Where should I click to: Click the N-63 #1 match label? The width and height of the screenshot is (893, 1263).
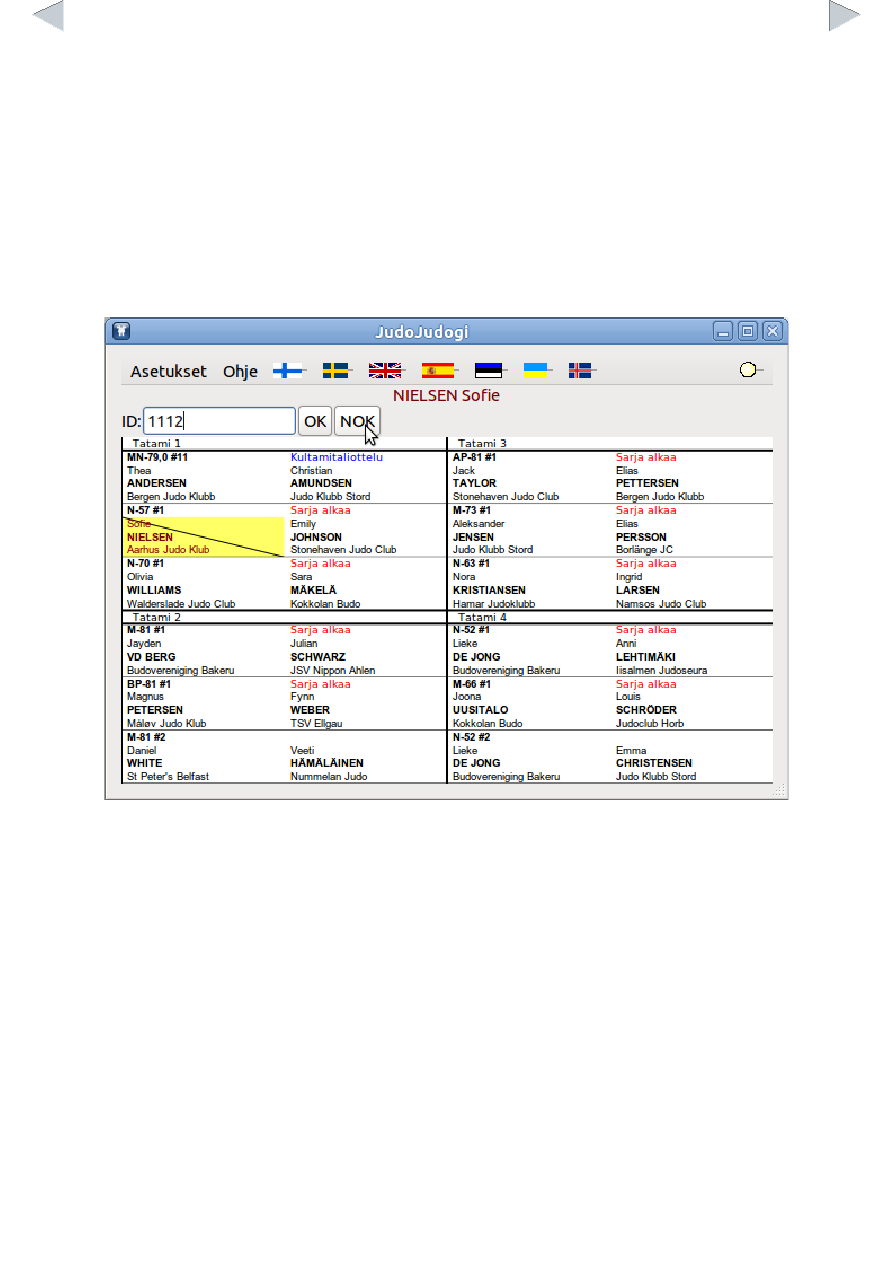[x=472, y=563]
